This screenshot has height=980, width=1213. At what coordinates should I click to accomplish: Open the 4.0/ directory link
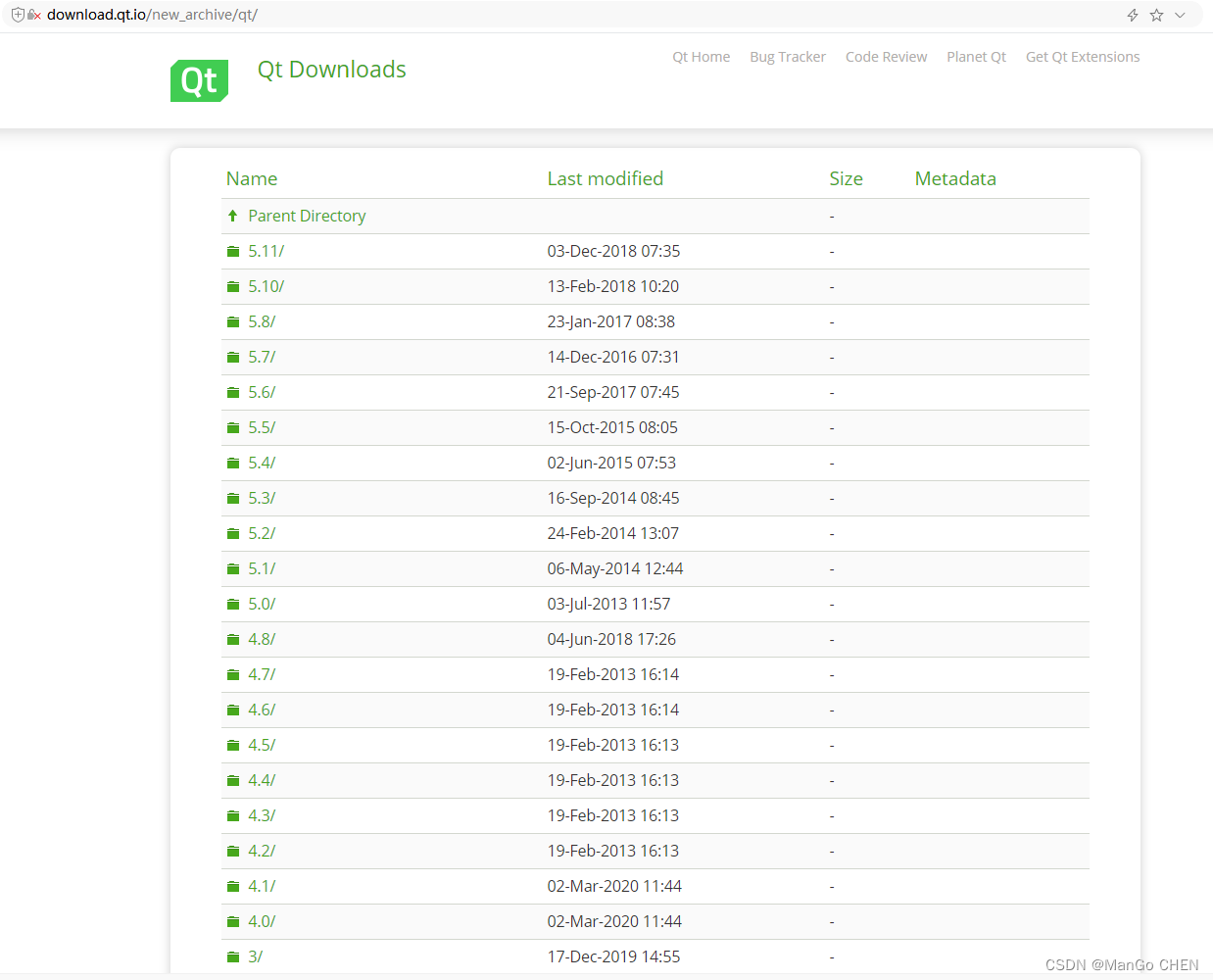click(262, 922)
